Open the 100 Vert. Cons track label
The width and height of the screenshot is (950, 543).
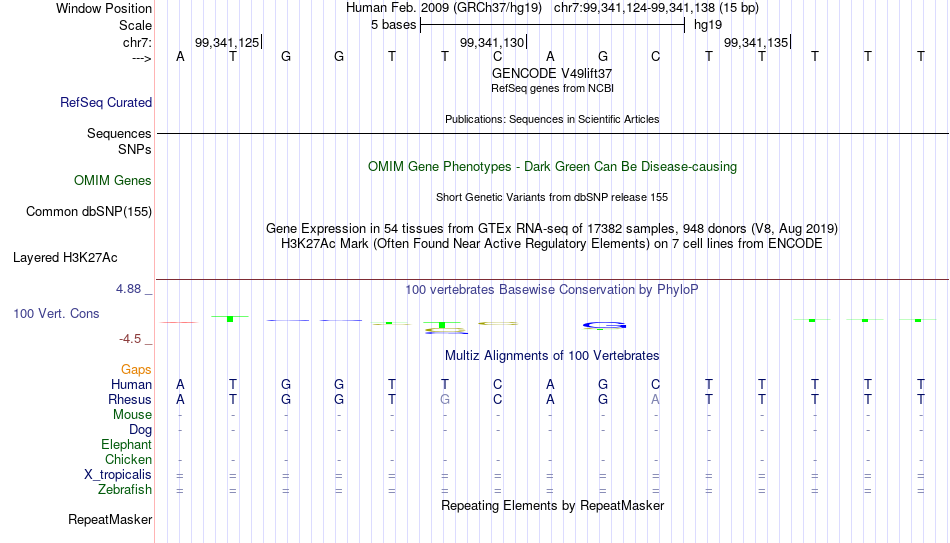(x=56, y=313)
